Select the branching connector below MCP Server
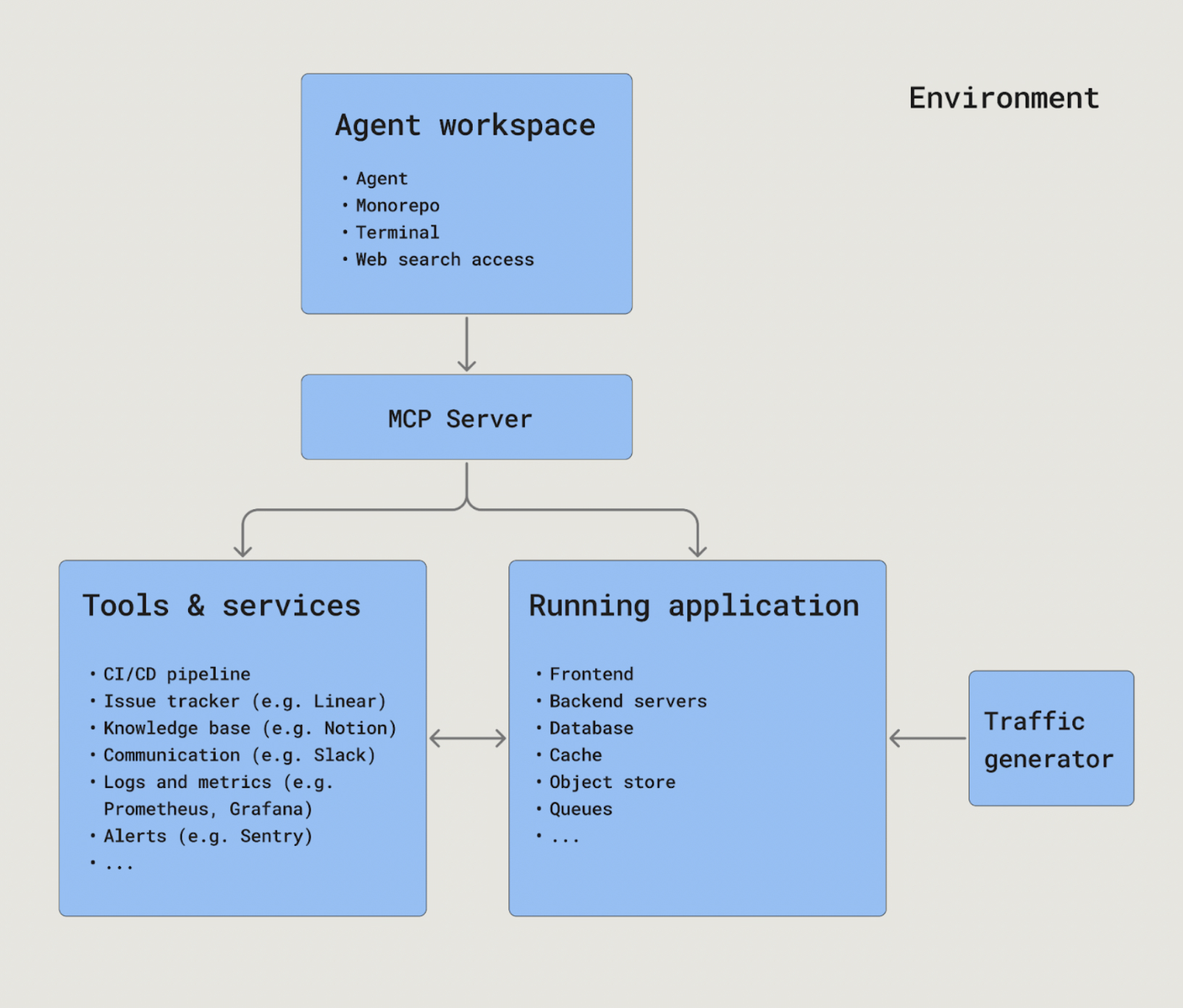Image resolution: width=1183 pixels, height=1008 pixels. [467, 507]
